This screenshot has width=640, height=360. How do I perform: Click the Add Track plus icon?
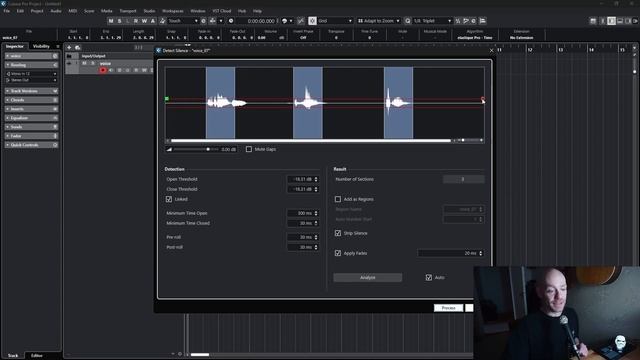(69, 47)
